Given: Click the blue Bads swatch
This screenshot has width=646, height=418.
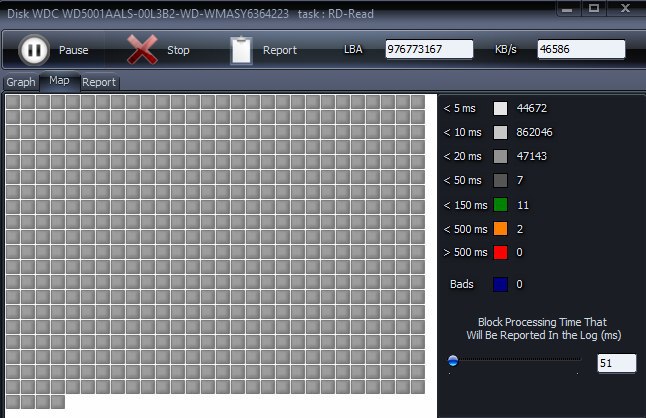Looking at the screenshot, I should click(x=500, y=284).
